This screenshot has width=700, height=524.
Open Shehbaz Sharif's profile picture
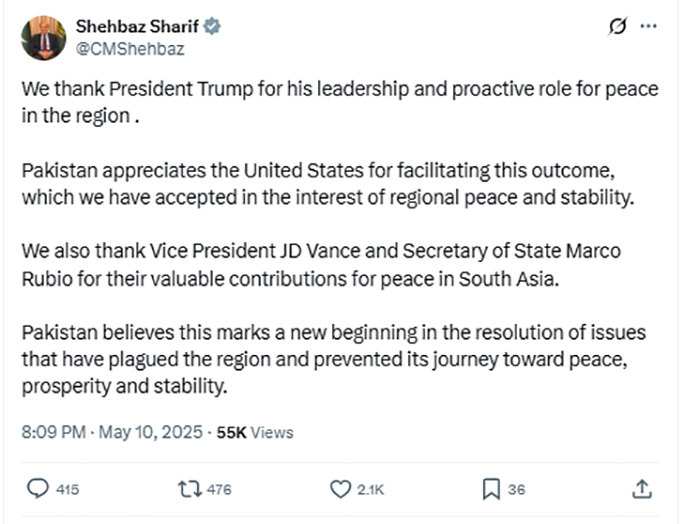coord(44,37)
